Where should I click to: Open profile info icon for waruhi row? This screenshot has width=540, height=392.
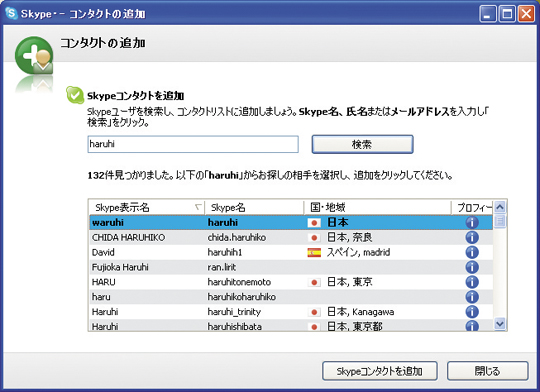(x=472, y=223)
